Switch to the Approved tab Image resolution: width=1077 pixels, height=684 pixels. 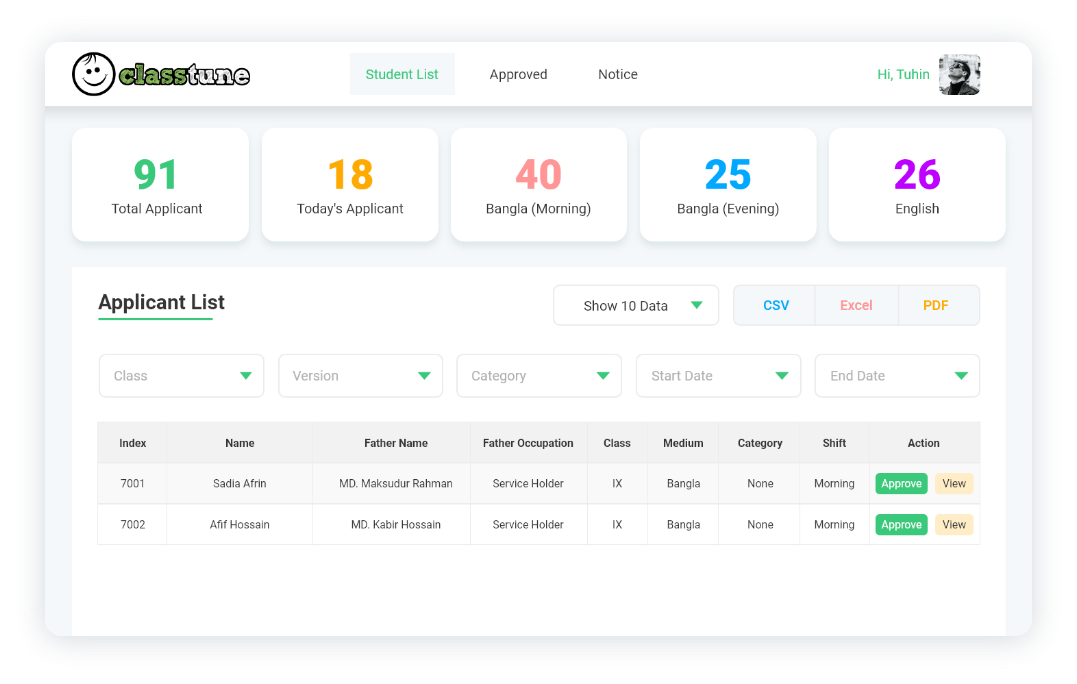(518, 74)
